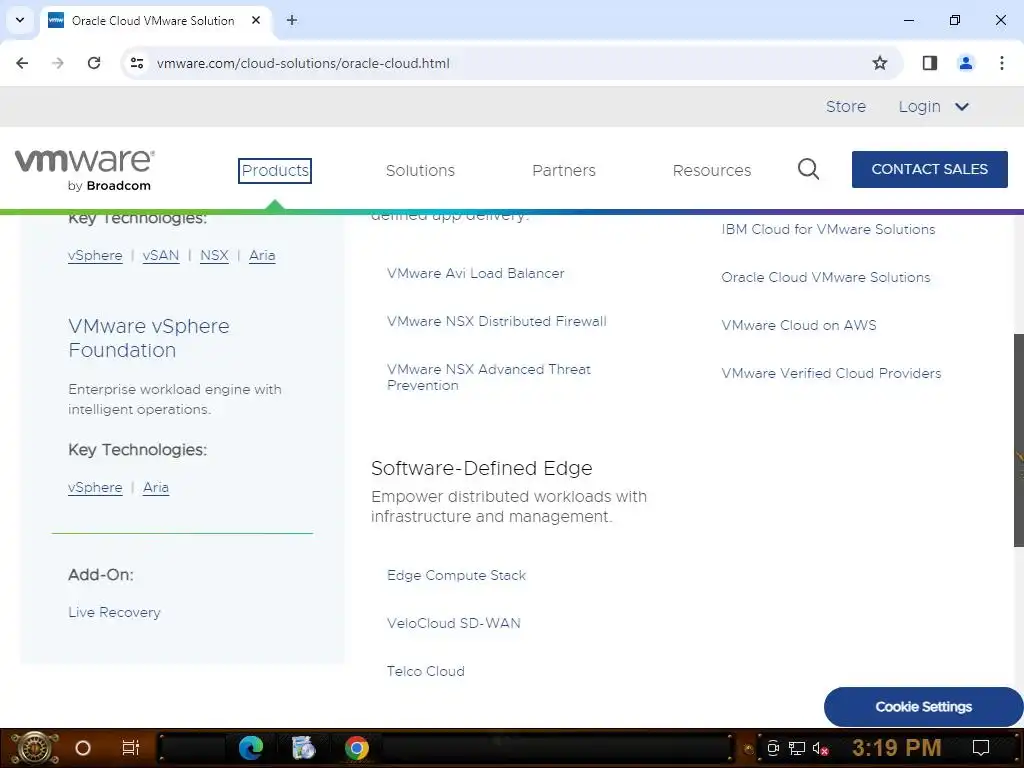Open the Chrome profile icon

965,63
